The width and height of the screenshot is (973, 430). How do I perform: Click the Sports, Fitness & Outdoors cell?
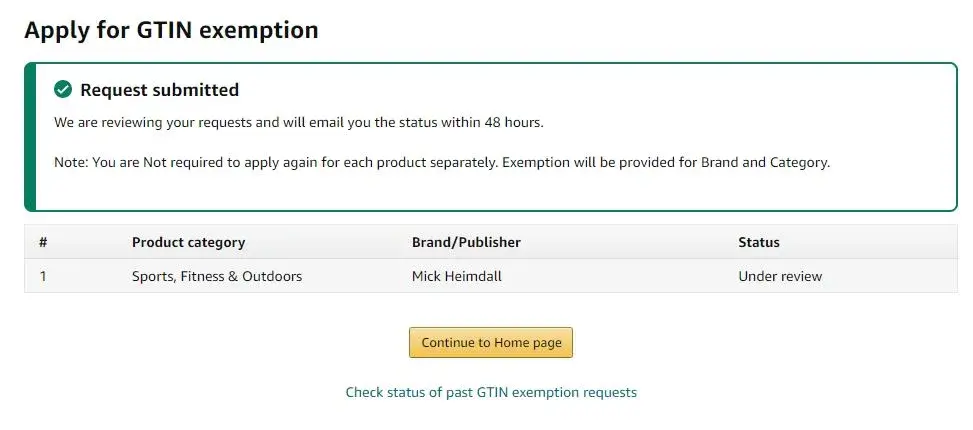coord(217,276)
